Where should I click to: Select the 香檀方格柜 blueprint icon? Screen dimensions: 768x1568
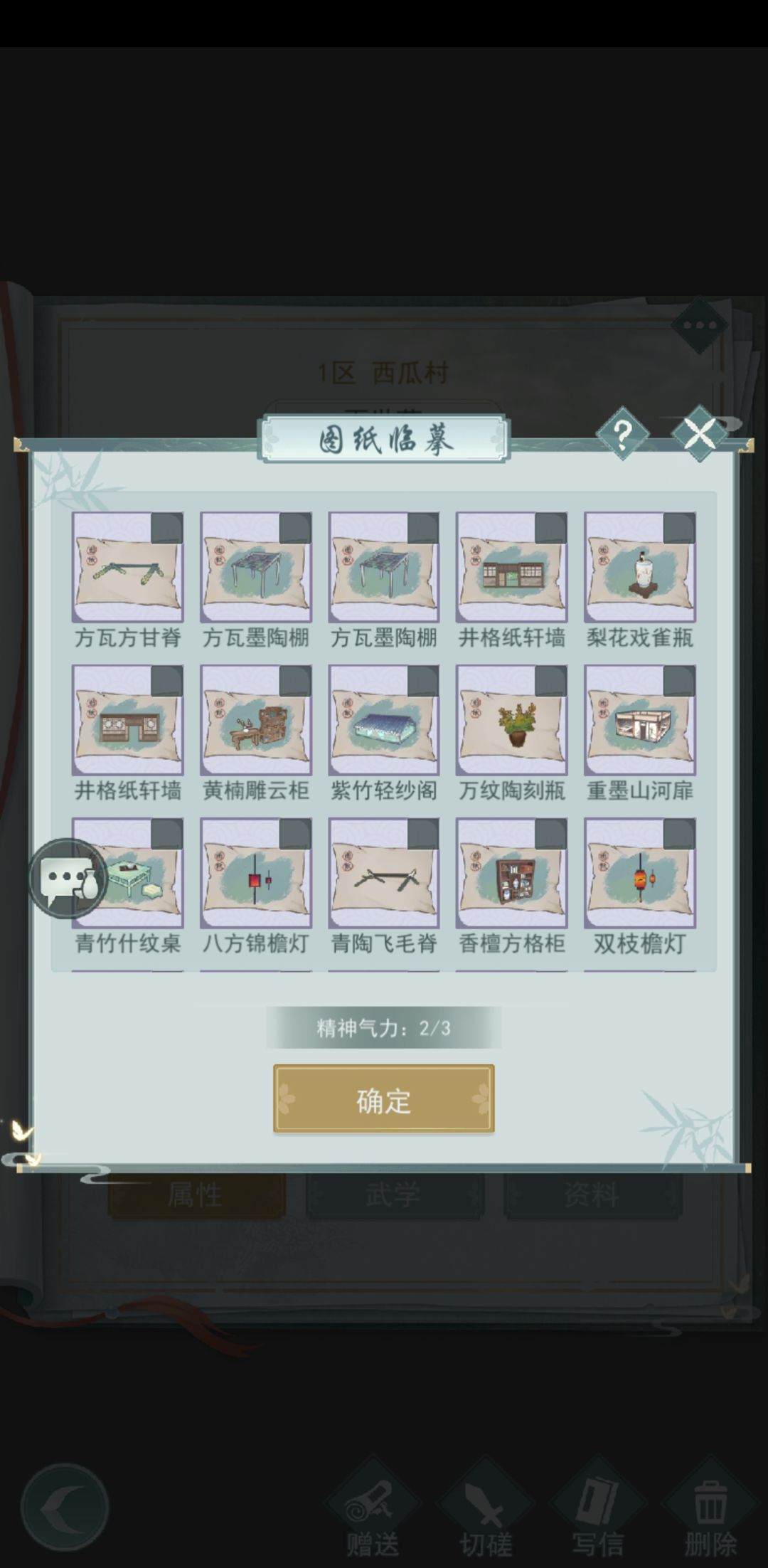(x=512, y=874)
